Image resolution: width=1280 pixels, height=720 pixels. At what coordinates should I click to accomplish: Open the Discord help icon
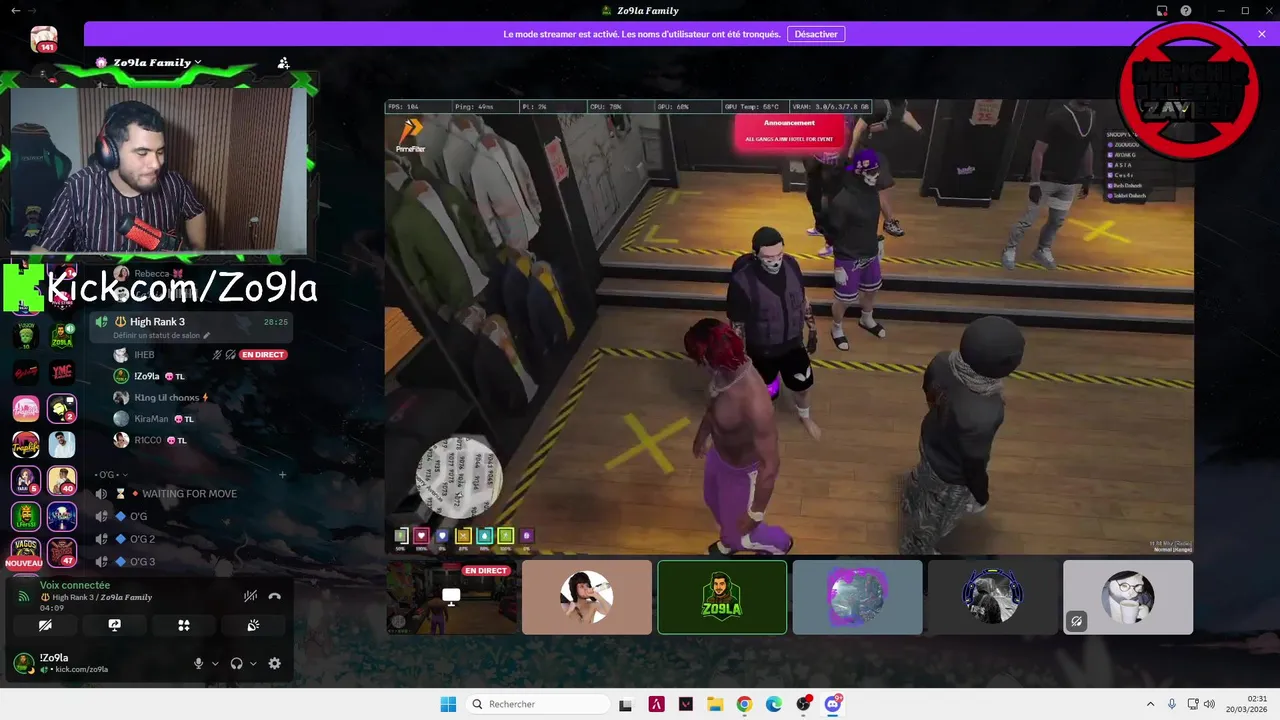(1185, 10)
